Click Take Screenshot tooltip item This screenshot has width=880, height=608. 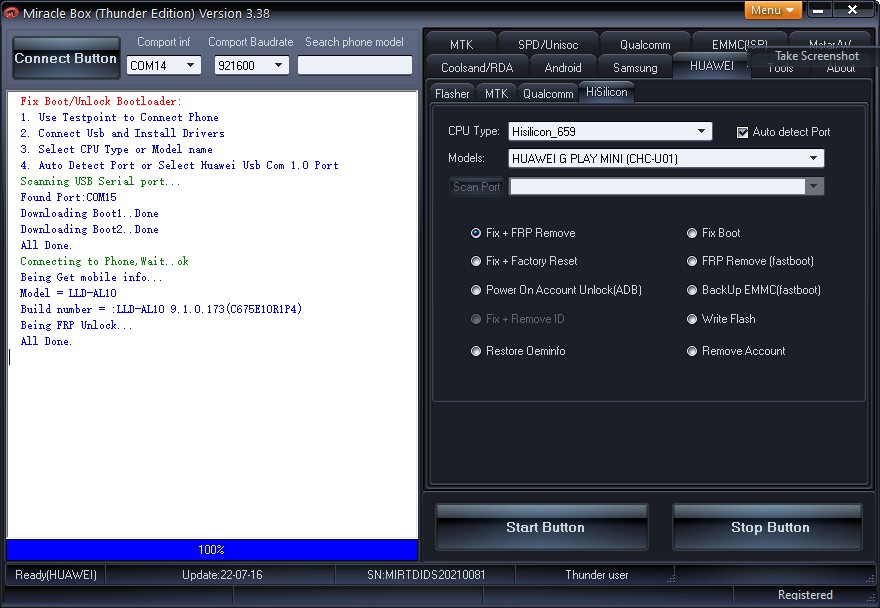[x=817, y=56]
